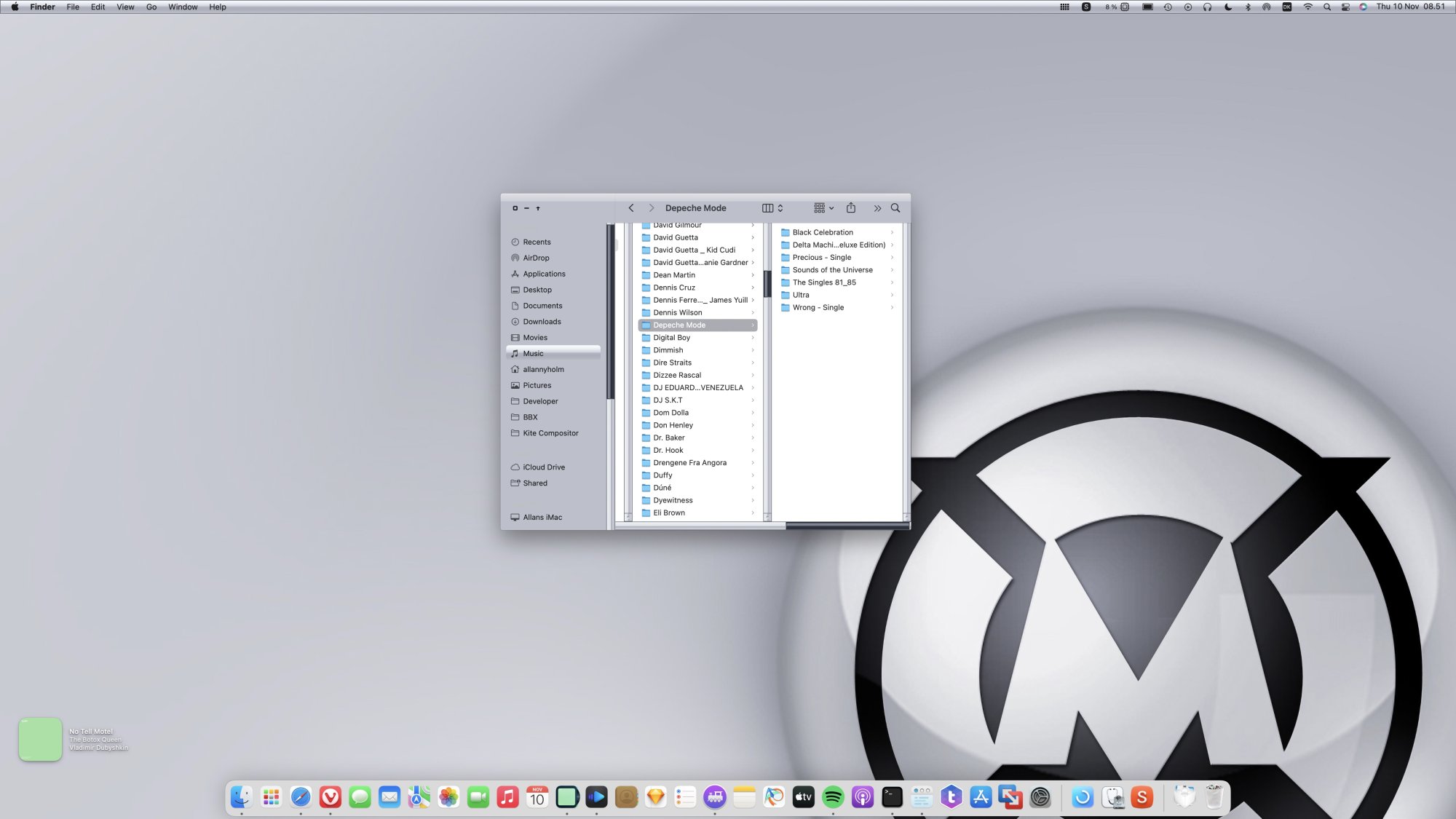The image size is (1456, 819).
Task: Click the Finder search magnifier icon
Action: [895, 208]
